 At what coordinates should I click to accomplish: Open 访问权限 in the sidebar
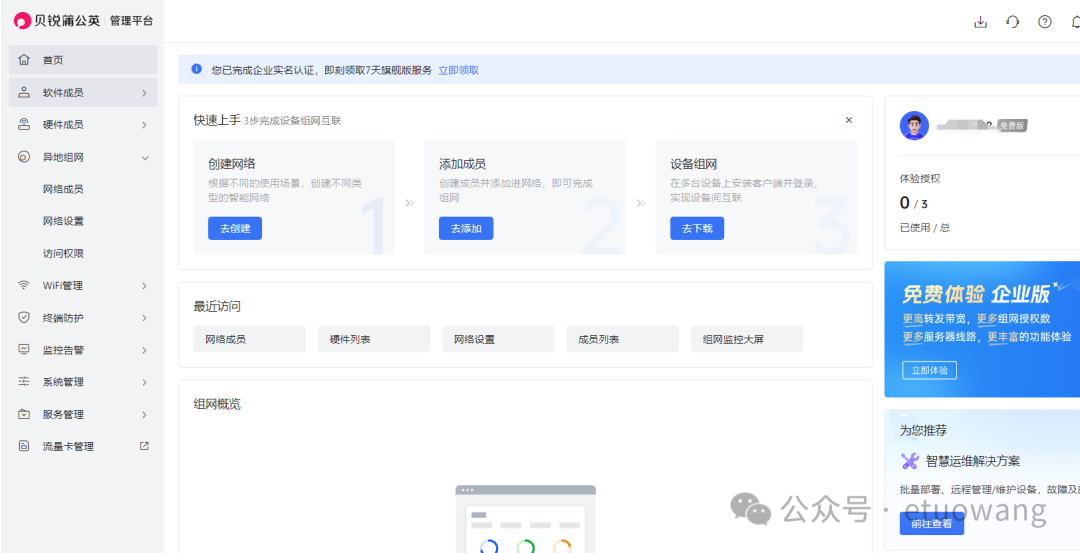63,253
